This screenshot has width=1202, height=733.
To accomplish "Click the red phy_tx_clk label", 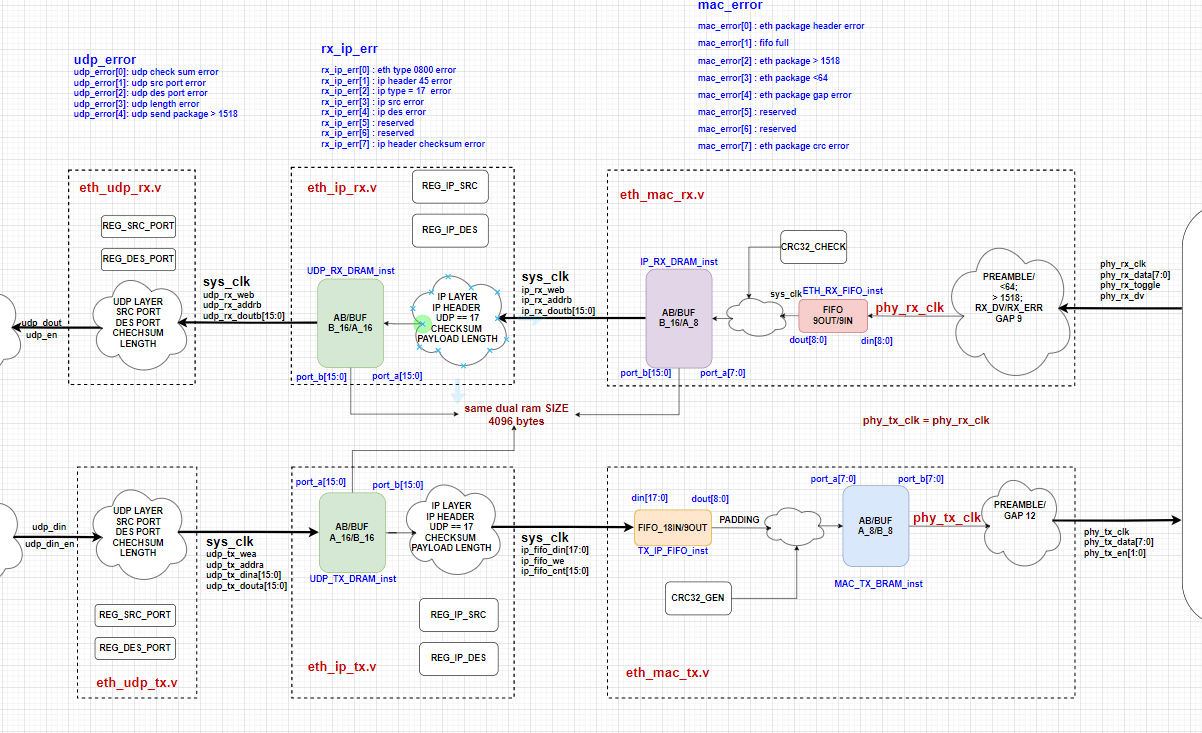I will pos(947,518).
